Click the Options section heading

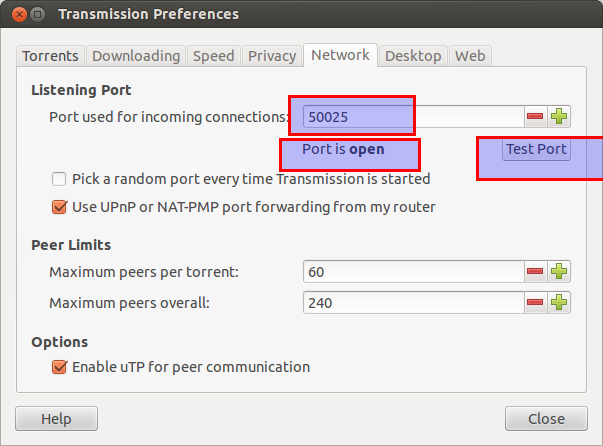tap(60, 342)
